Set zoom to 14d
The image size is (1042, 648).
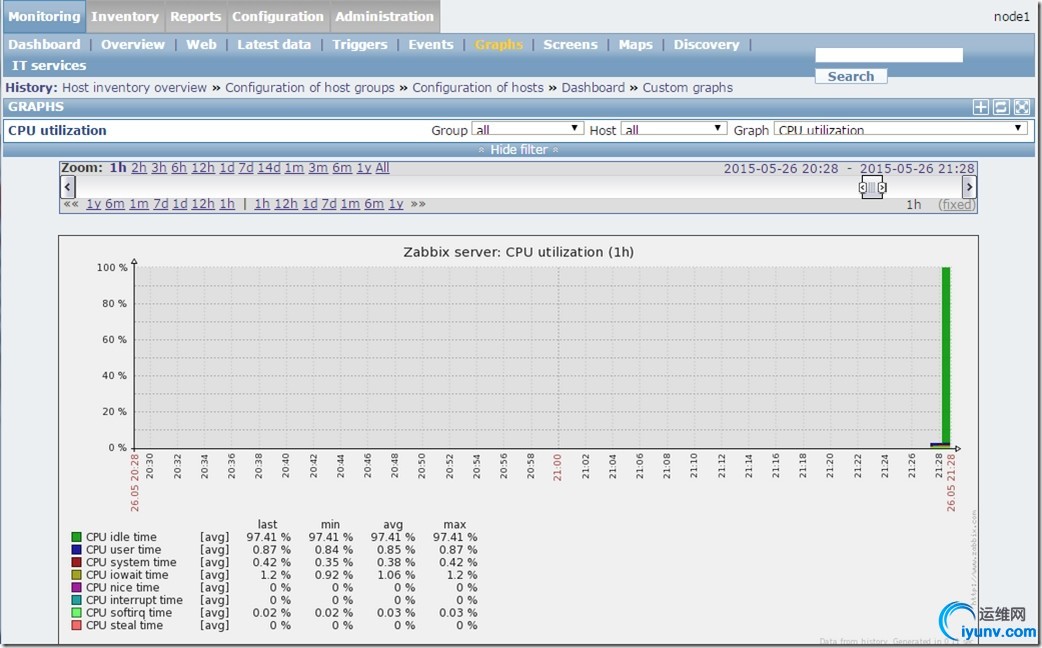pos(268,168)
